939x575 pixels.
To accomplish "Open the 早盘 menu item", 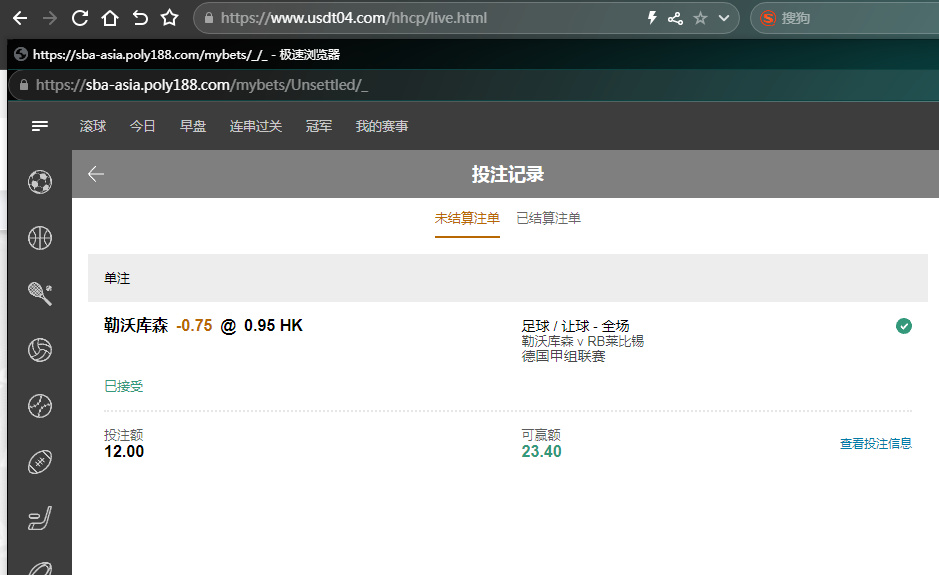I will 193,126.
